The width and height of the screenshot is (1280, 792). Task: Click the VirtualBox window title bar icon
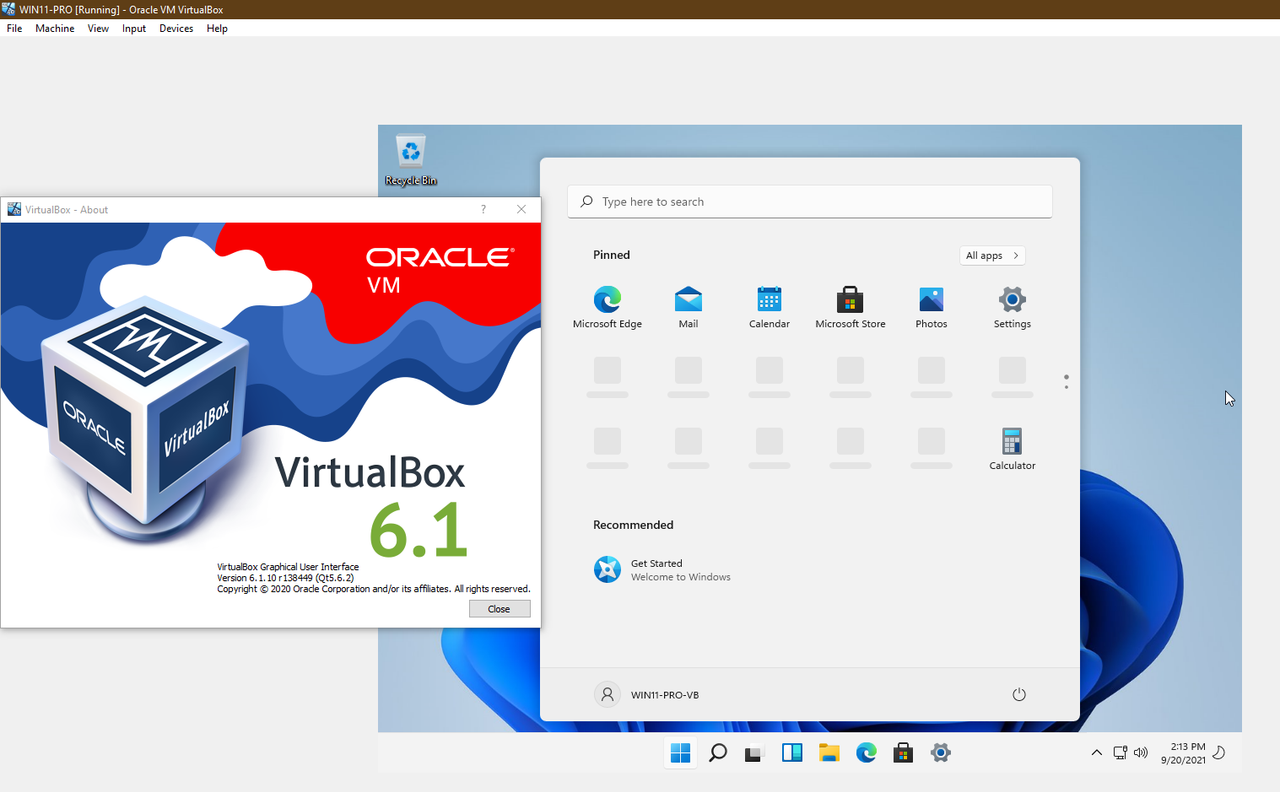click(10, 10)
